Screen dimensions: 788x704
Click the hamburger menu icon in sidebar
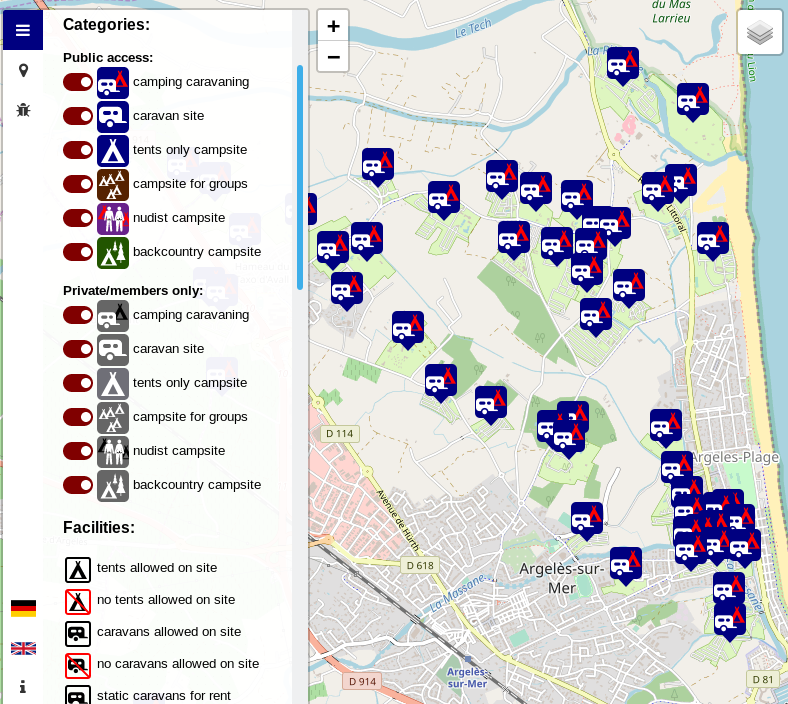pyautogui.click(x=22, y=30)
